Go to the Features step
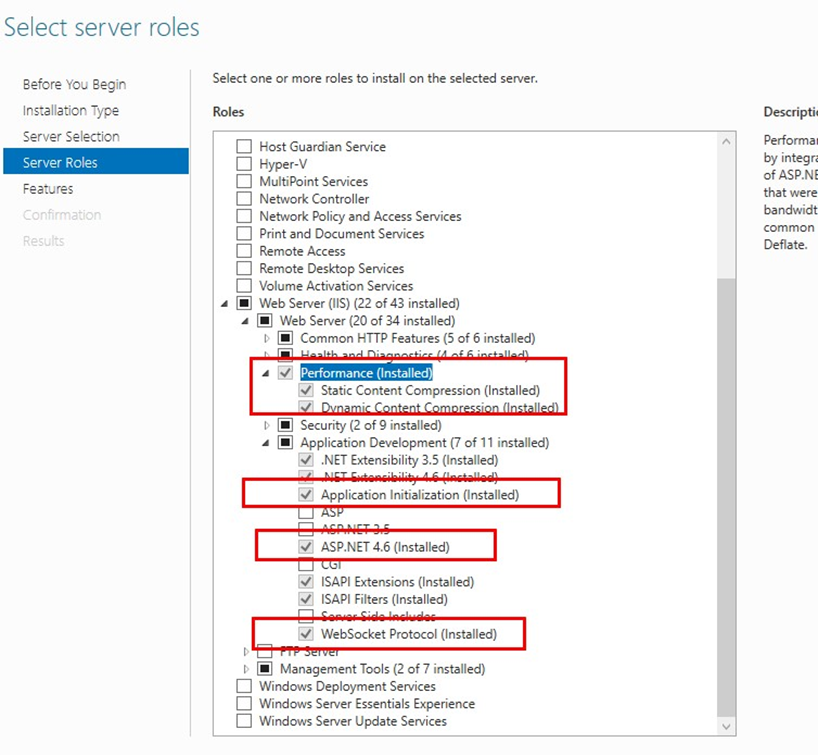This screenshot has height=755, width=818. pos(48,189)
